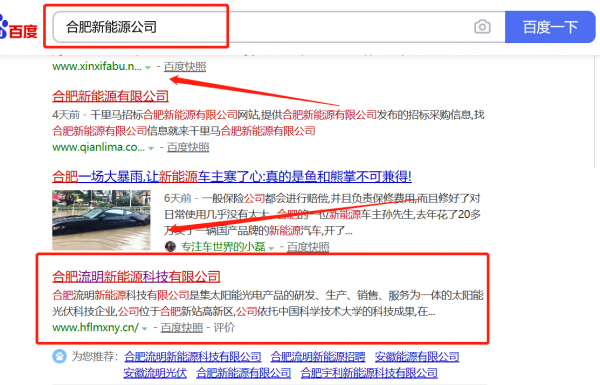
Task: Expand dropdown arrow after www.xinxifabu.n...
Action: click(148, 68)
